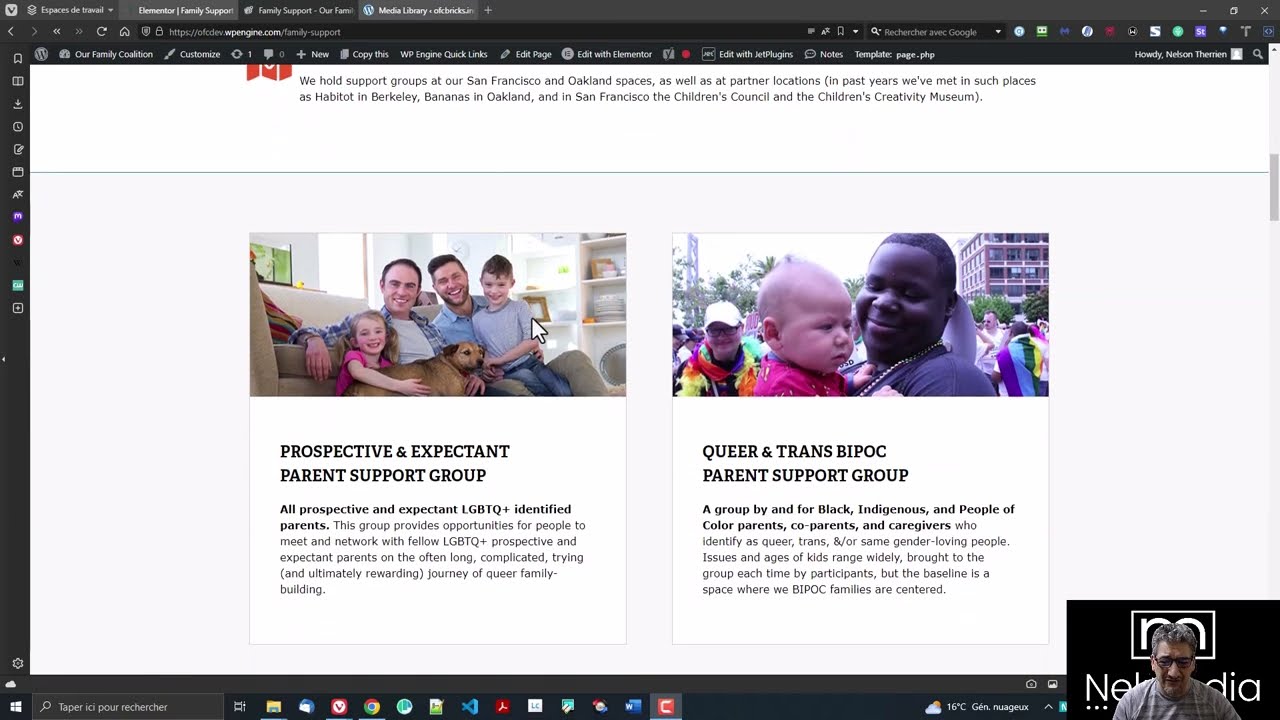
Task: Click the Windows Start button
Action: pos(16,707)
